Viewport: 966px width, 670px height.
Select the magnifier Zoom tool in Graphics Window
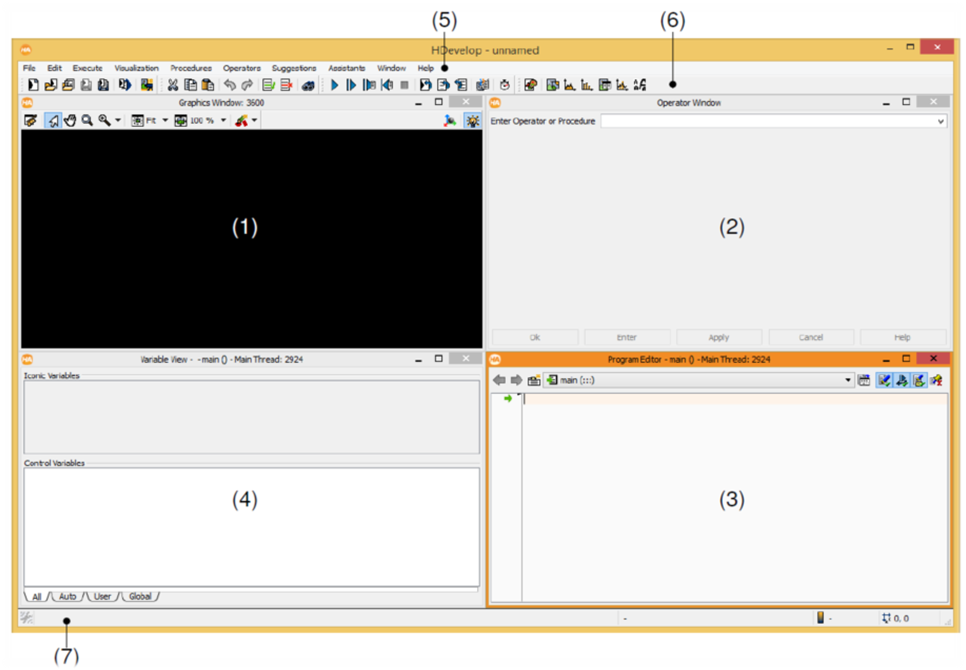(87, 121)
